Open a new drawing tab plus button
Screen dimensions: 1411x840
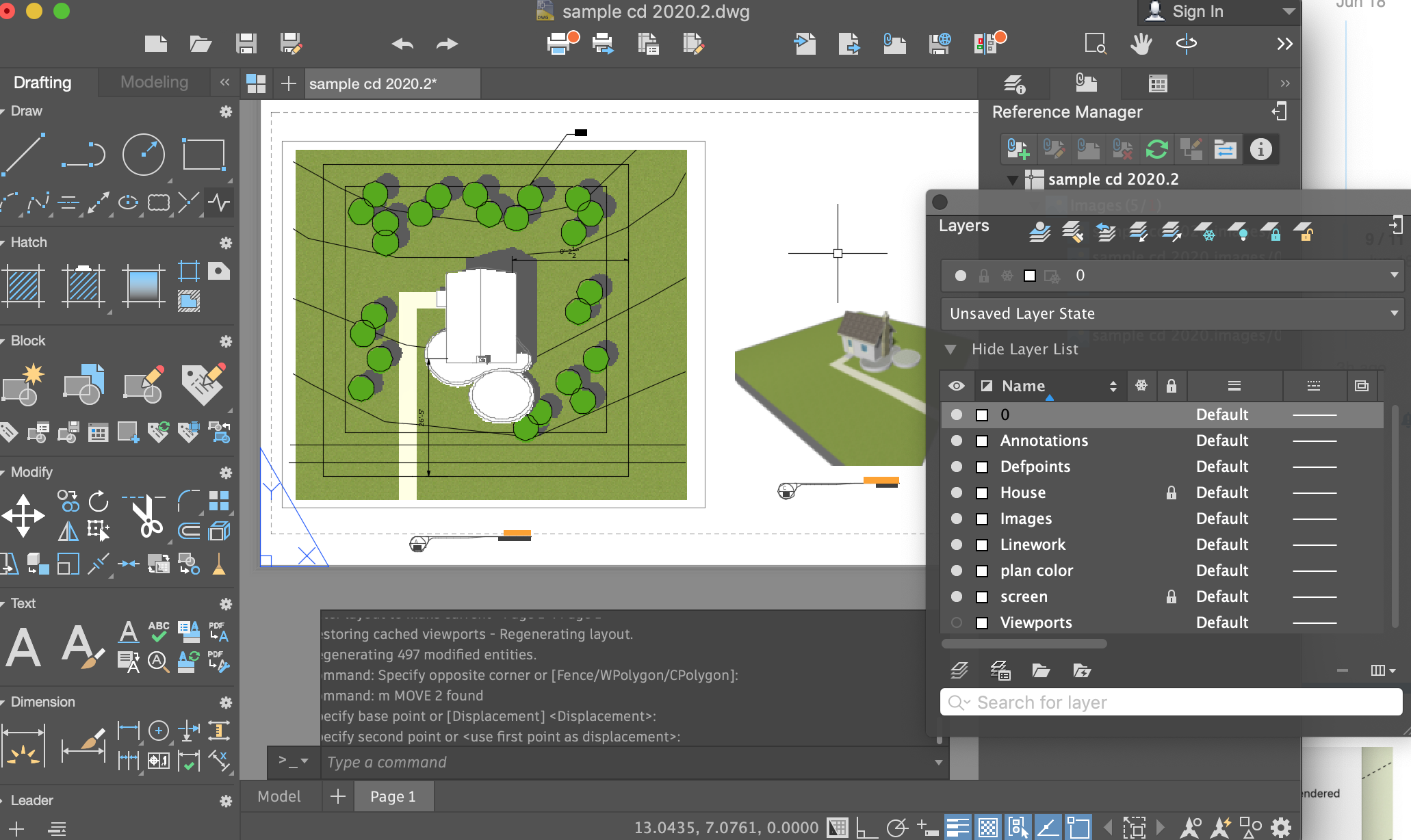pos(288,83)
